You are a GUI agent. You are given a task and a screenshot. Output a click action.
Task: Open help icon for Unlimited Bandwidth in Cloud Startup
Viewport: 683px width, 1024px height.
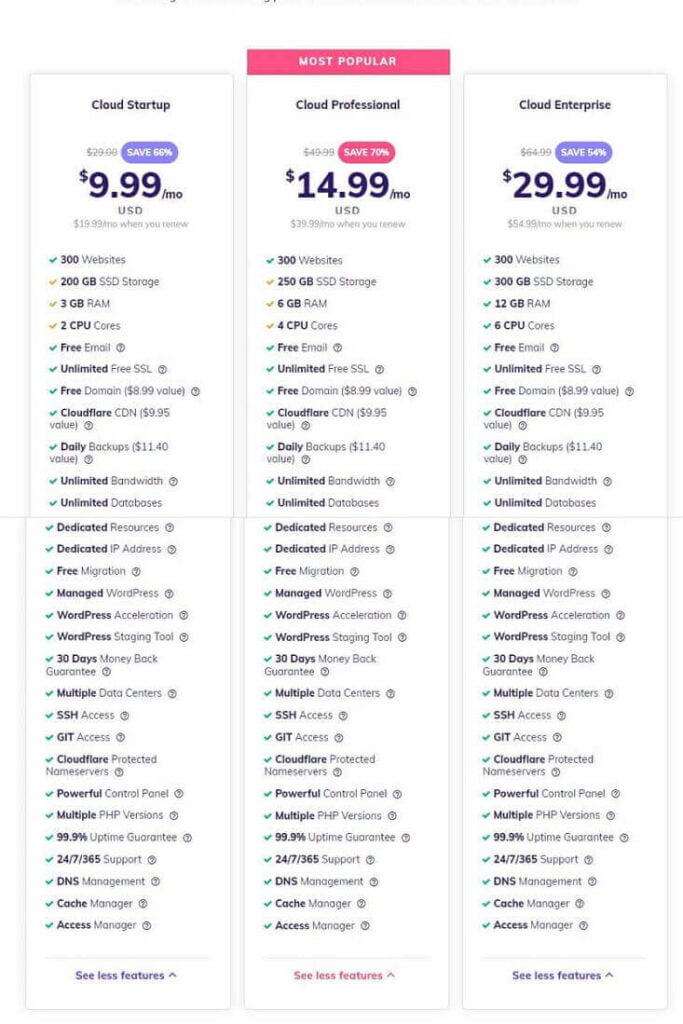173,482
